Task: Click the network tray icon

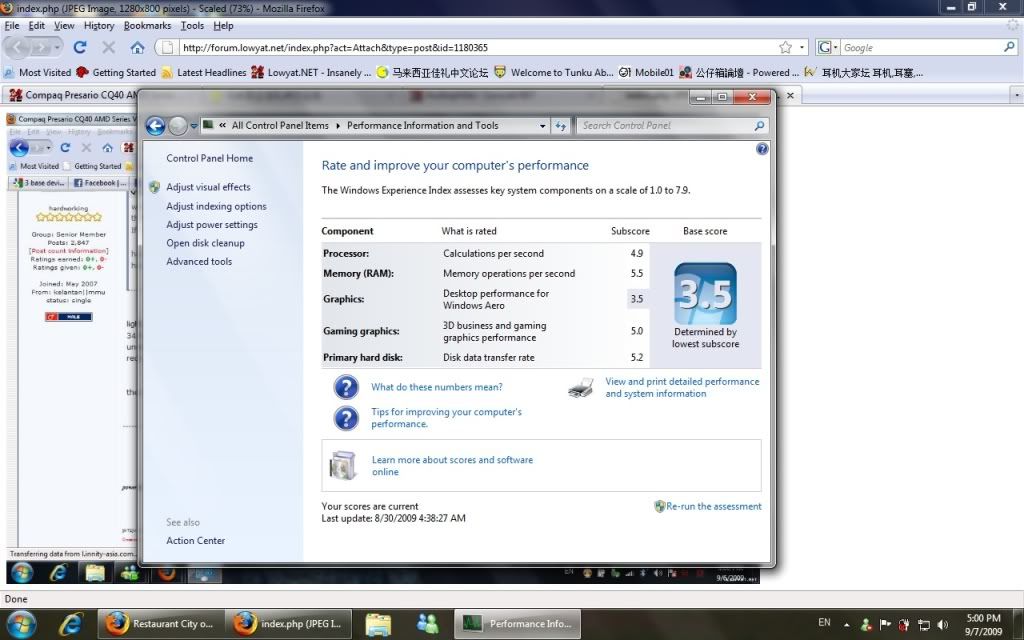Action: click(923, 624)
